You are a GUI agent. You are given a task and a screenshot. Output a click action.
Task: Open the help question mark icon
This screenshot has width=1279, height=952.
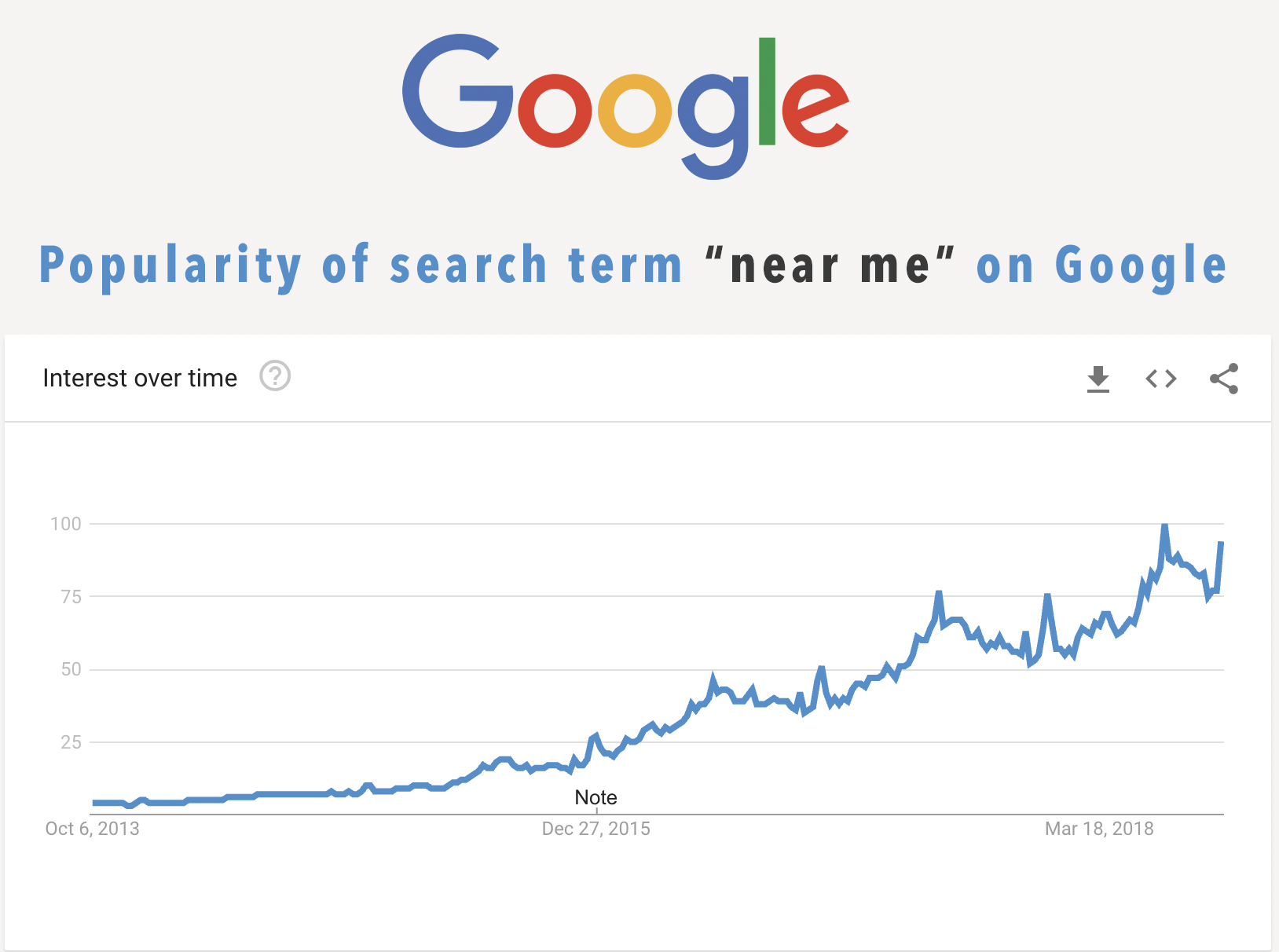(x=275, y=376)
